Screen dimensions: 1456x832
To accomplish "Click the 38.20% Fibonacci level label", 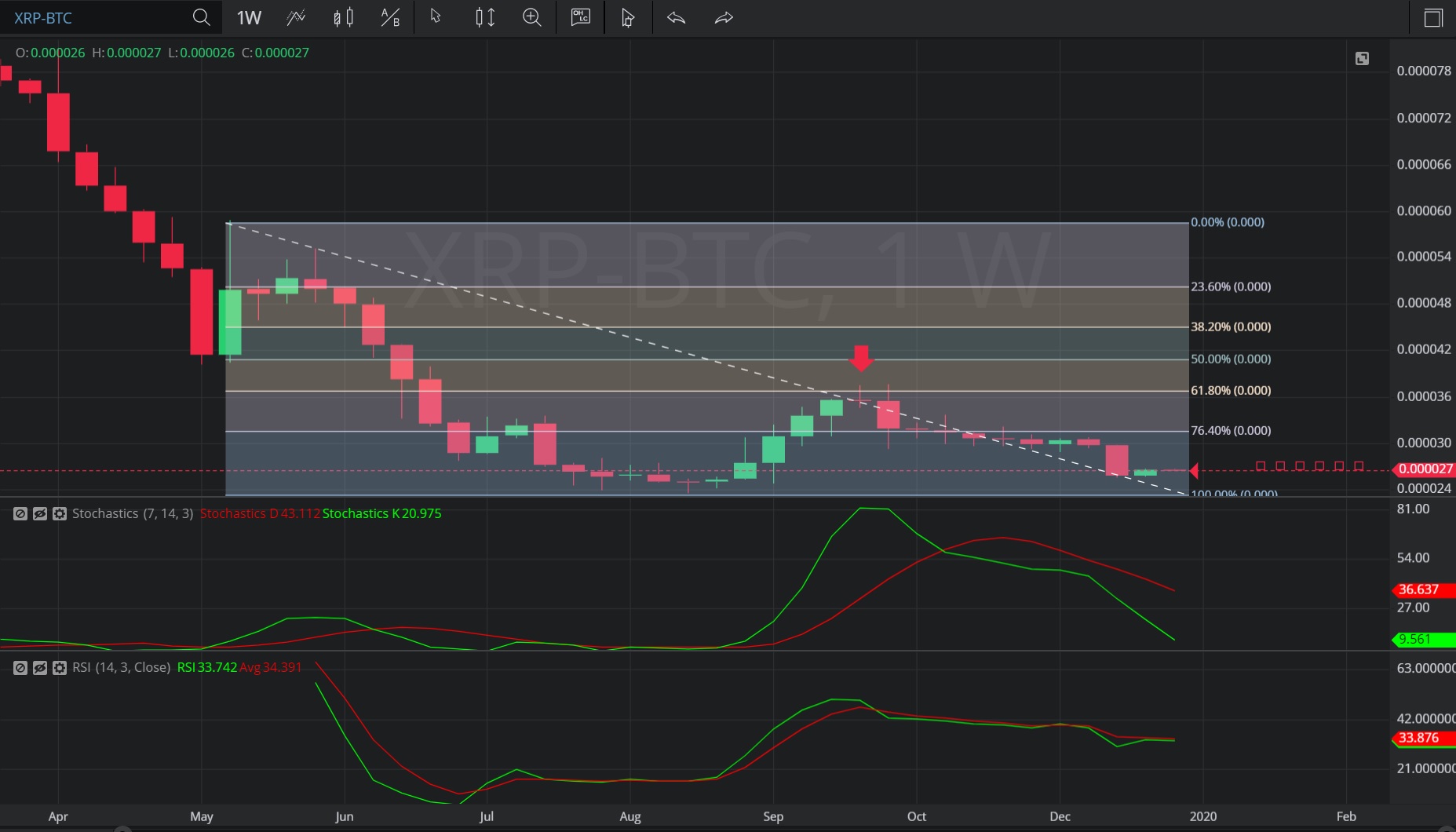I will (1231, 327).
